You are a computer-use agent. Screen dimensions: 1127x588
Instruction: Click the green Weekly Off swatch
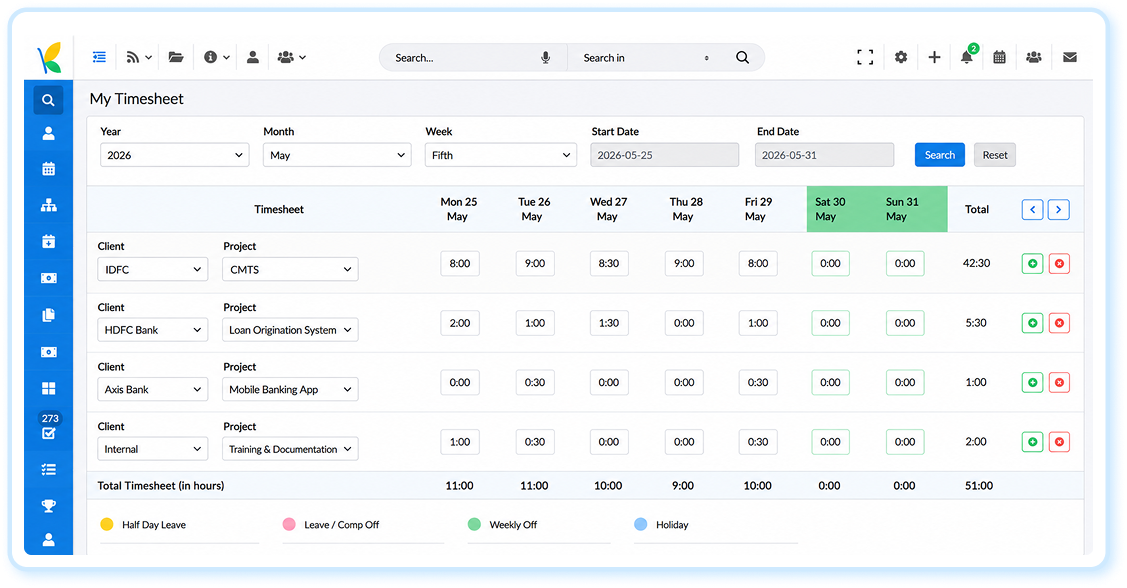click(474, 524)
